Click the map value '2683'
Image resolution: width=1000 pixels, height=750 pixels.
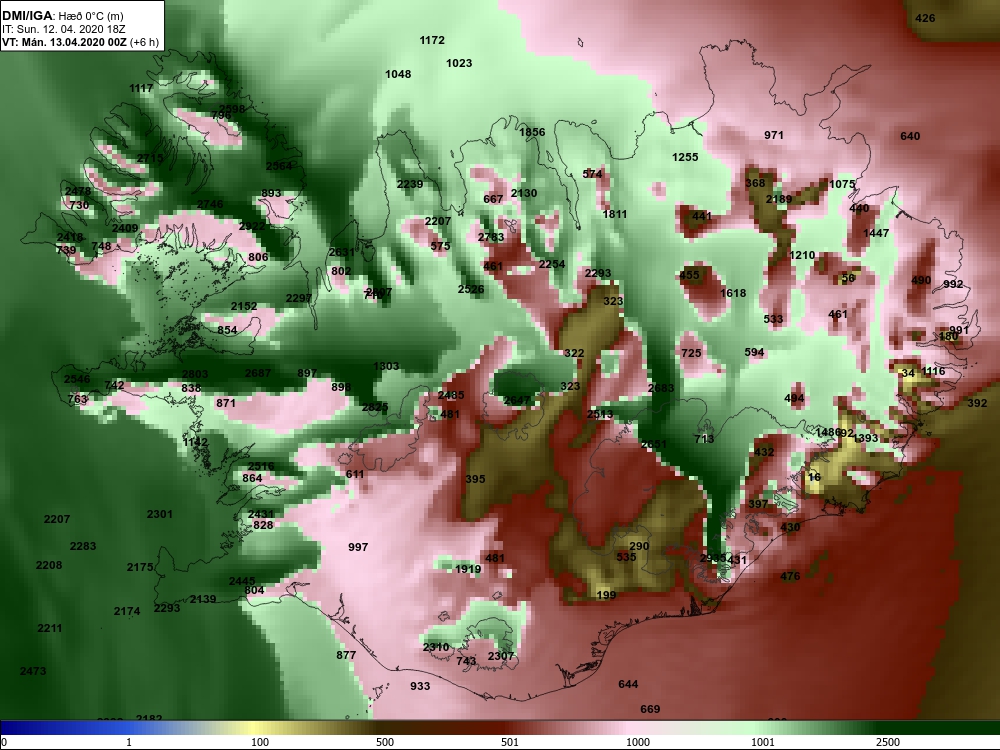tap(661, 388)
